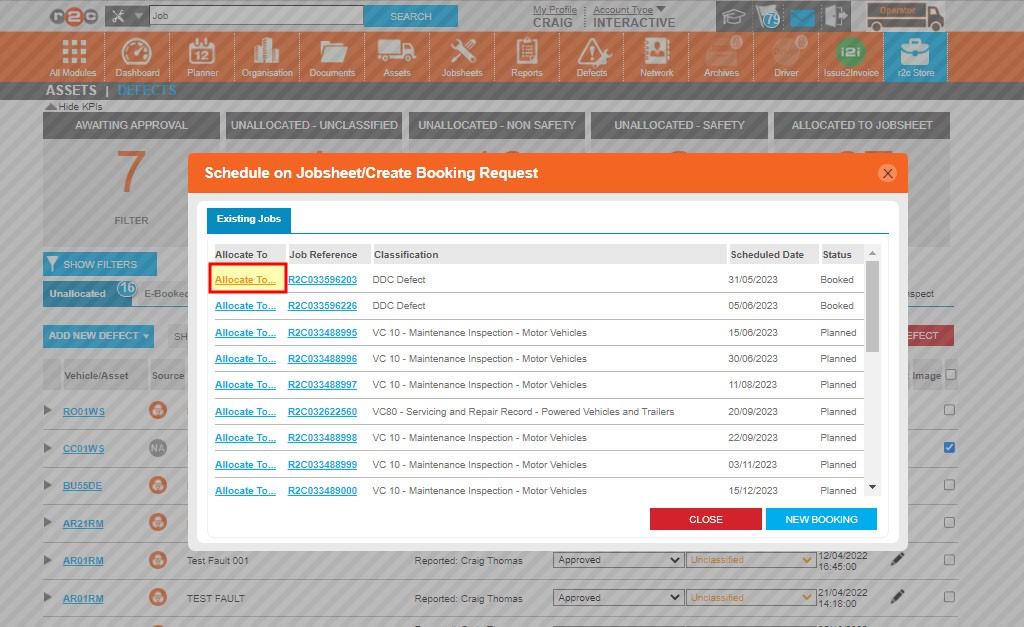Open the Approved status dropdown
Image resolution: width=1024 pixels, height=627 pixels.
[x=617, y=560]
